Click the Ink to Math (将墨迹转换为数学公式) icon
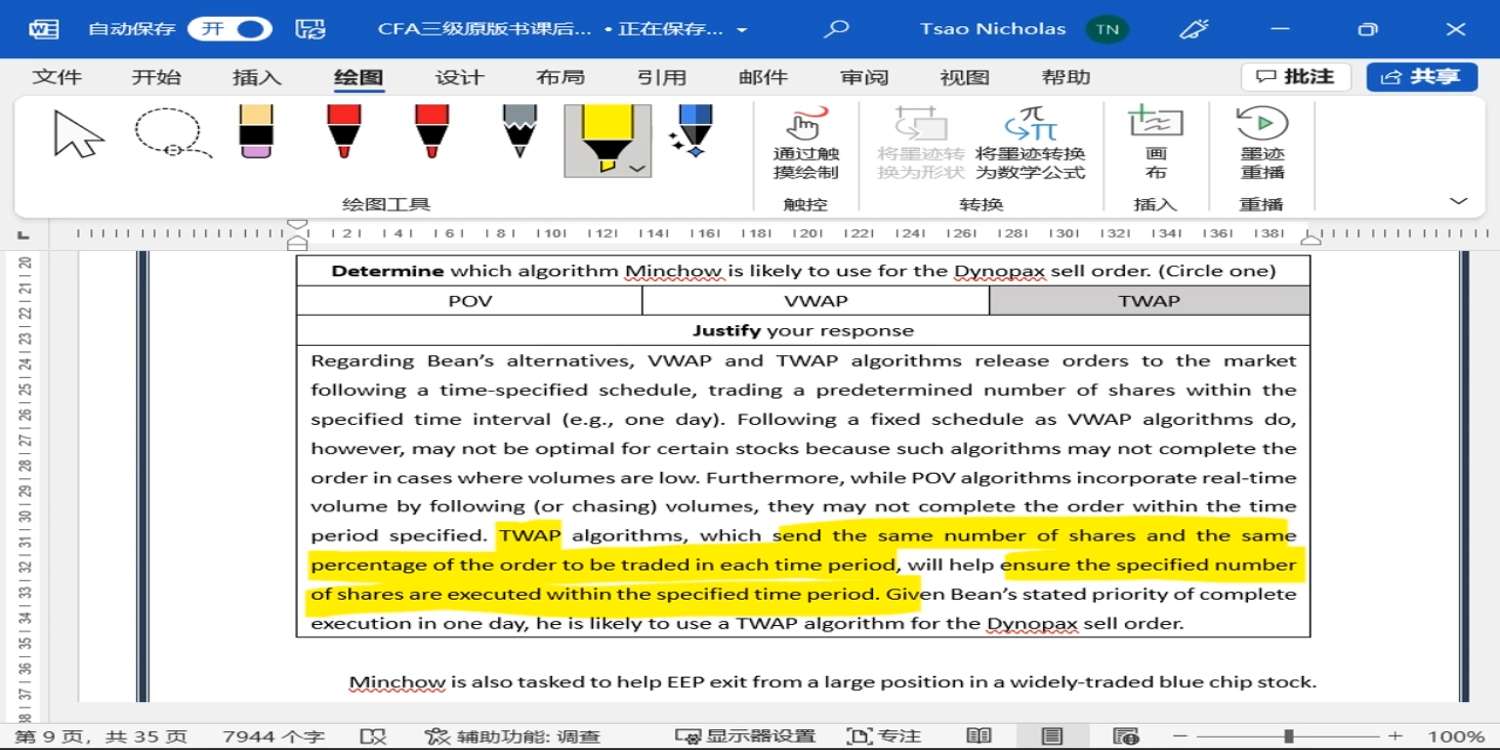This screenshot has width=1500, height=750. (1030, 143)
